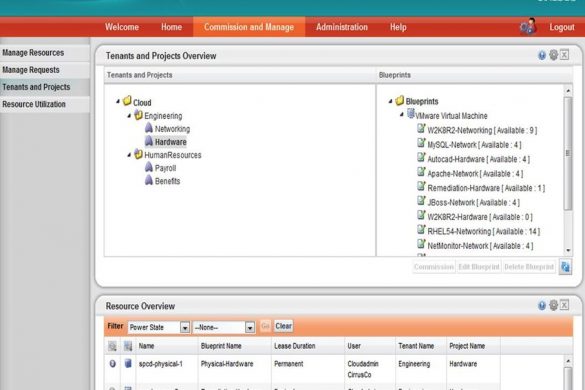Click the search icon in table header
The height and width of the screenshot is (390, 585).
click(112, 346)
